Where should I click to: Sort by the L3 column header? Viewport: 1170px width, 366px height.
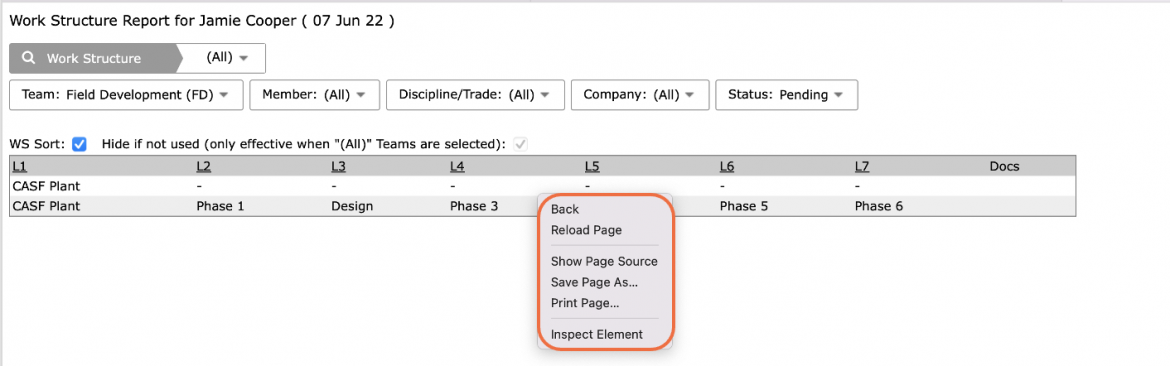pos(338,166)
